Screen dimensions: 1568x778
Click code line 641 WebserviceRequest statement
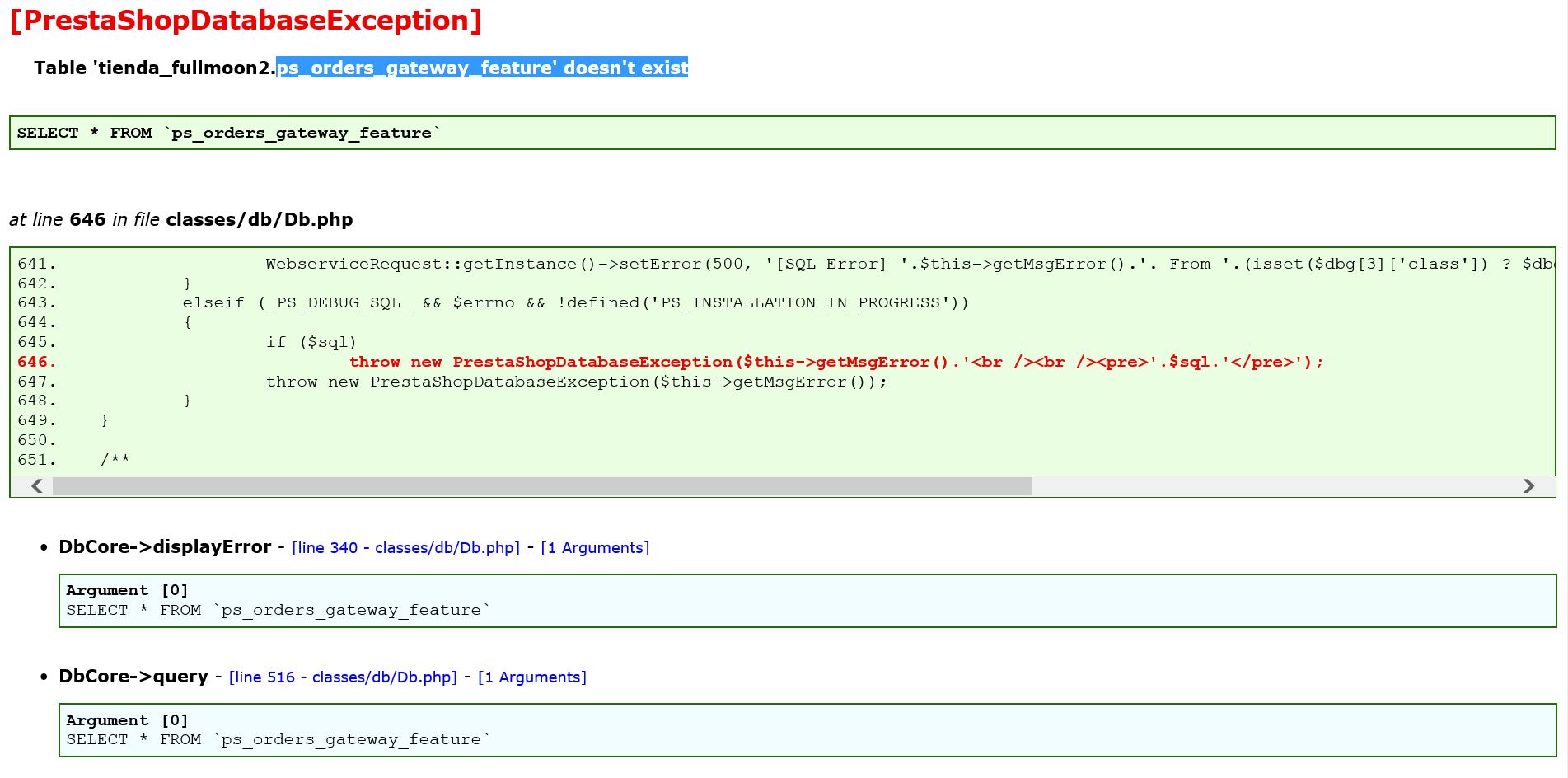pos(742,264)
